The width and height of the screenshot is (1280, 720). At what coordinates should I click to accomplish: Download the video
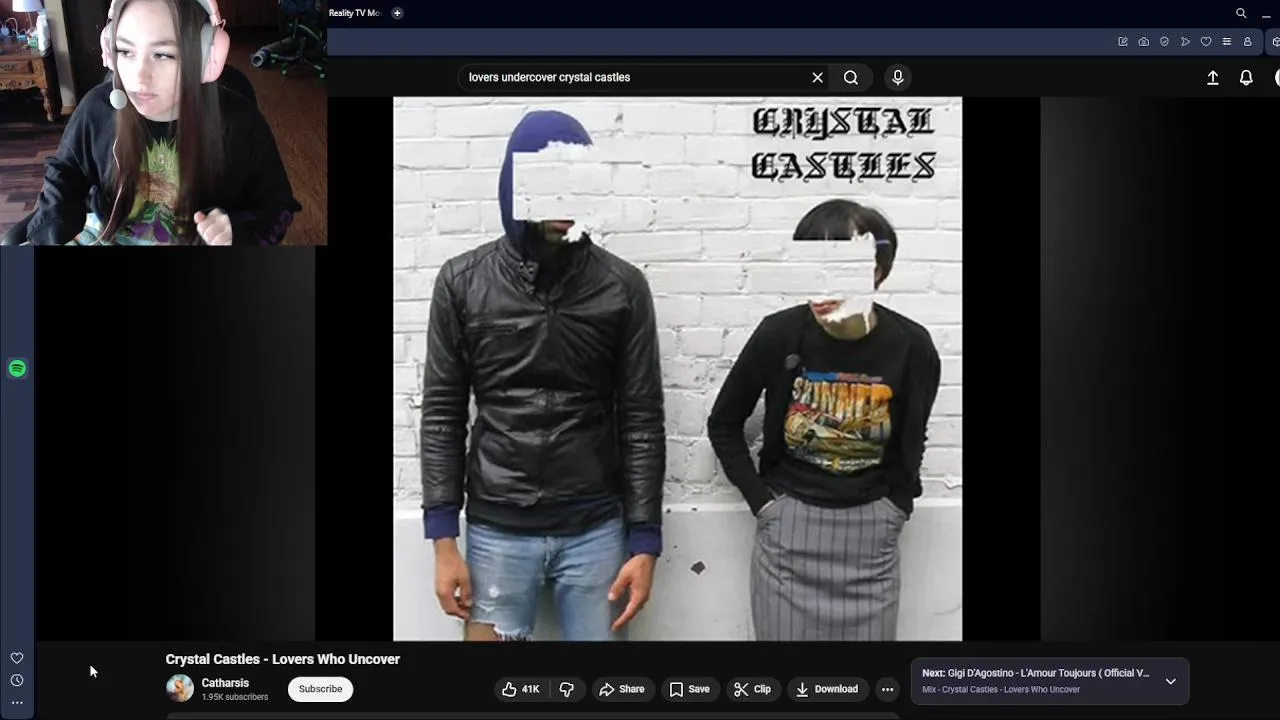point(826,689)
